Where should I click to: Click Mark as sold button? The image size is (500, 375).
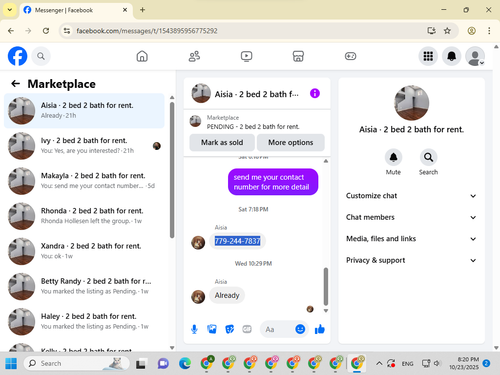click(x=222, y=142)
